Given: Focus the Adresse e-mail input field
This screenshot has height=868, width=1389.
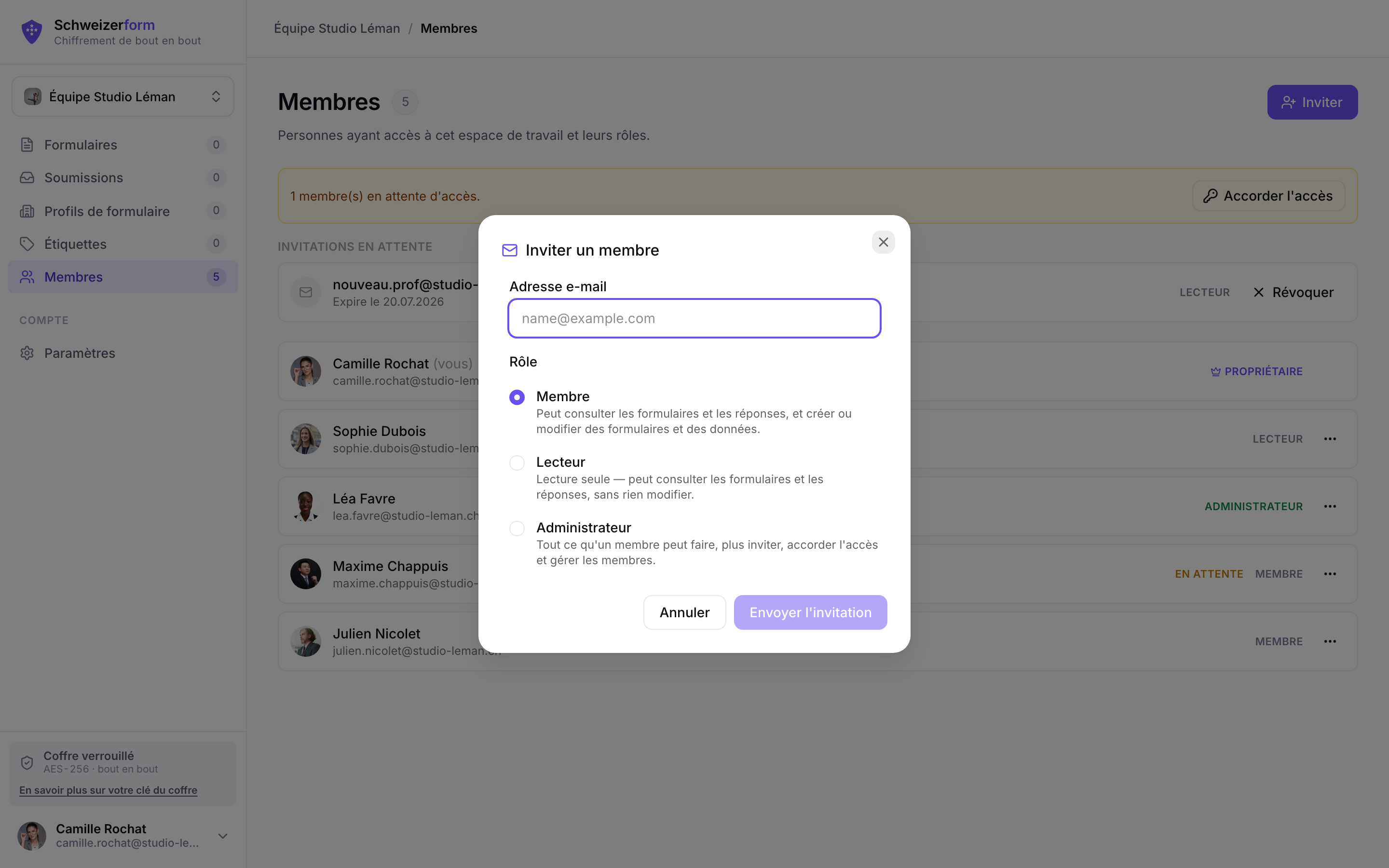Looking at the screenshot, I should click(x=694, y=318).
